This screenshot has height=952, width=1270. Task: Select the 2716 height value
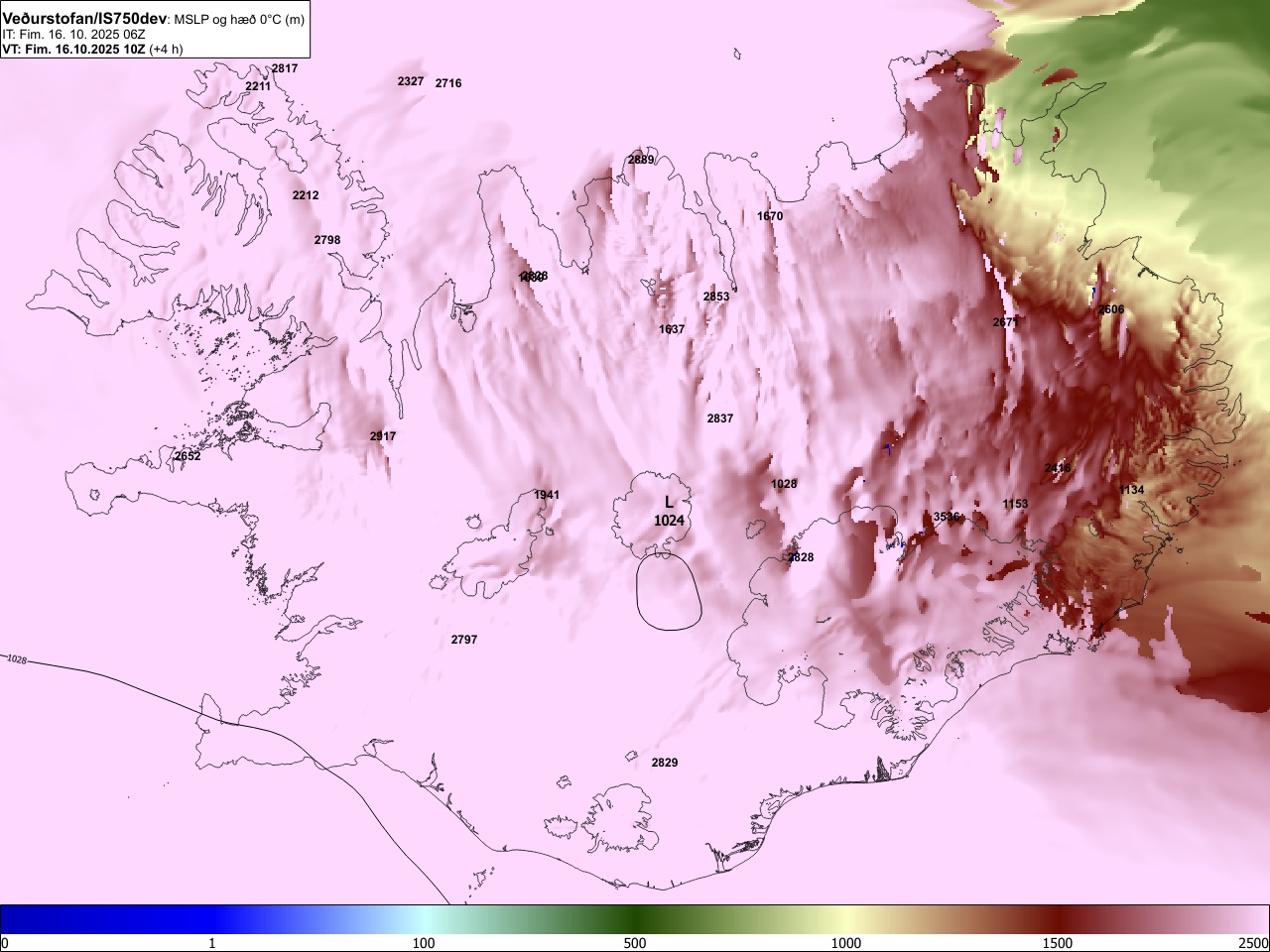point(448,83)
